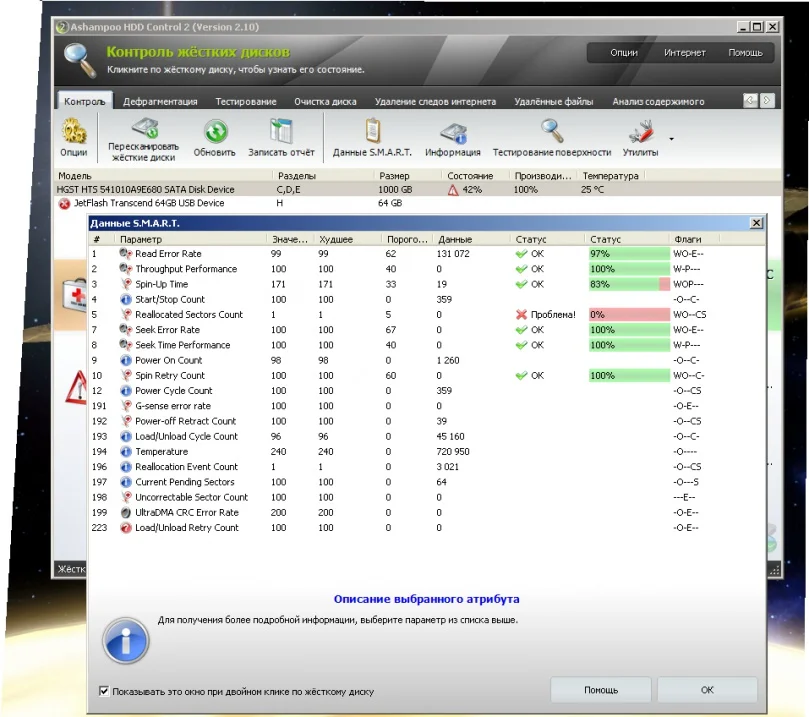
Task: Sort by the Параметр column header
Action: 191,239
